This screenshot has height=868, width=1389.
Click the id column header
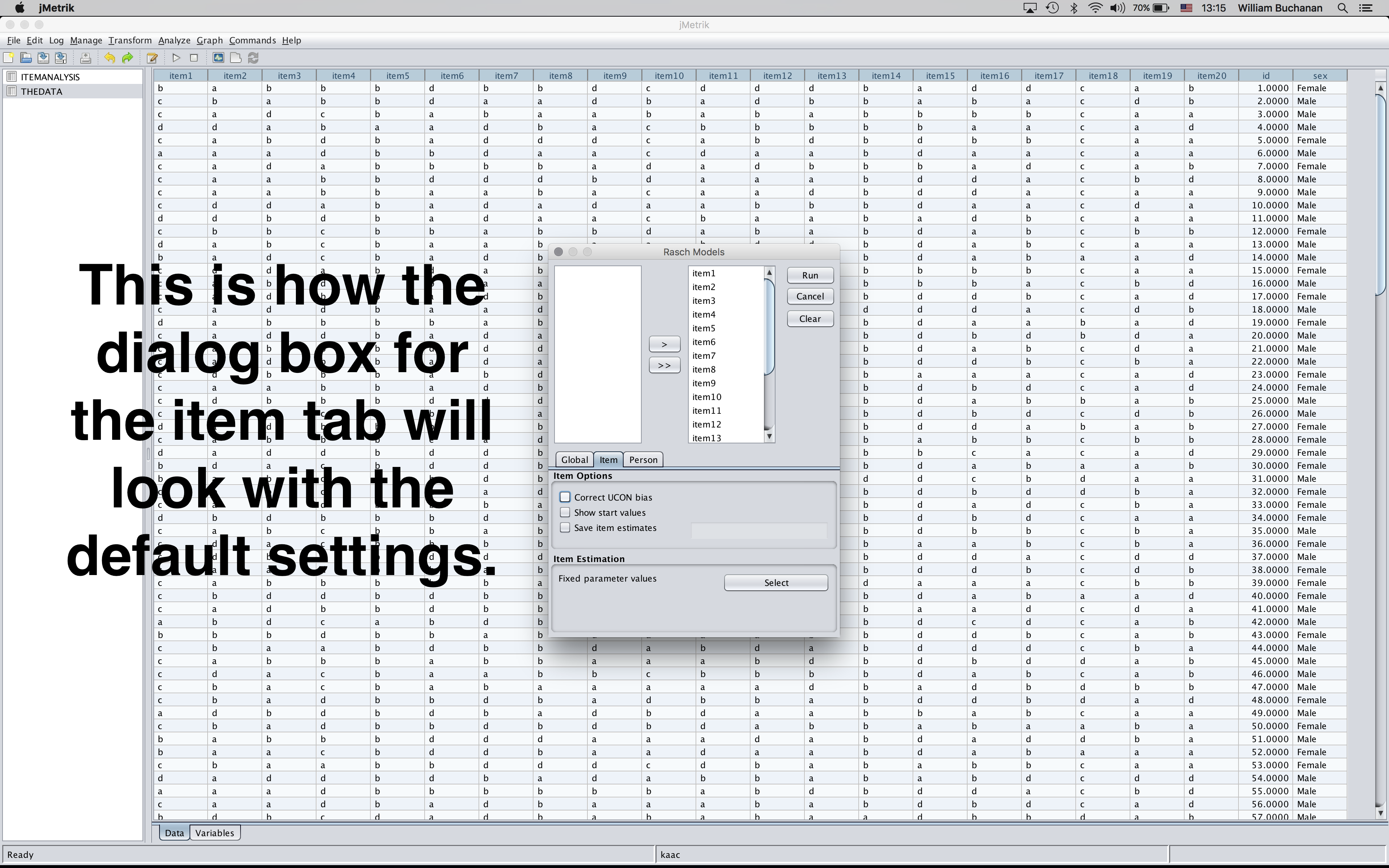[1266, 76]
